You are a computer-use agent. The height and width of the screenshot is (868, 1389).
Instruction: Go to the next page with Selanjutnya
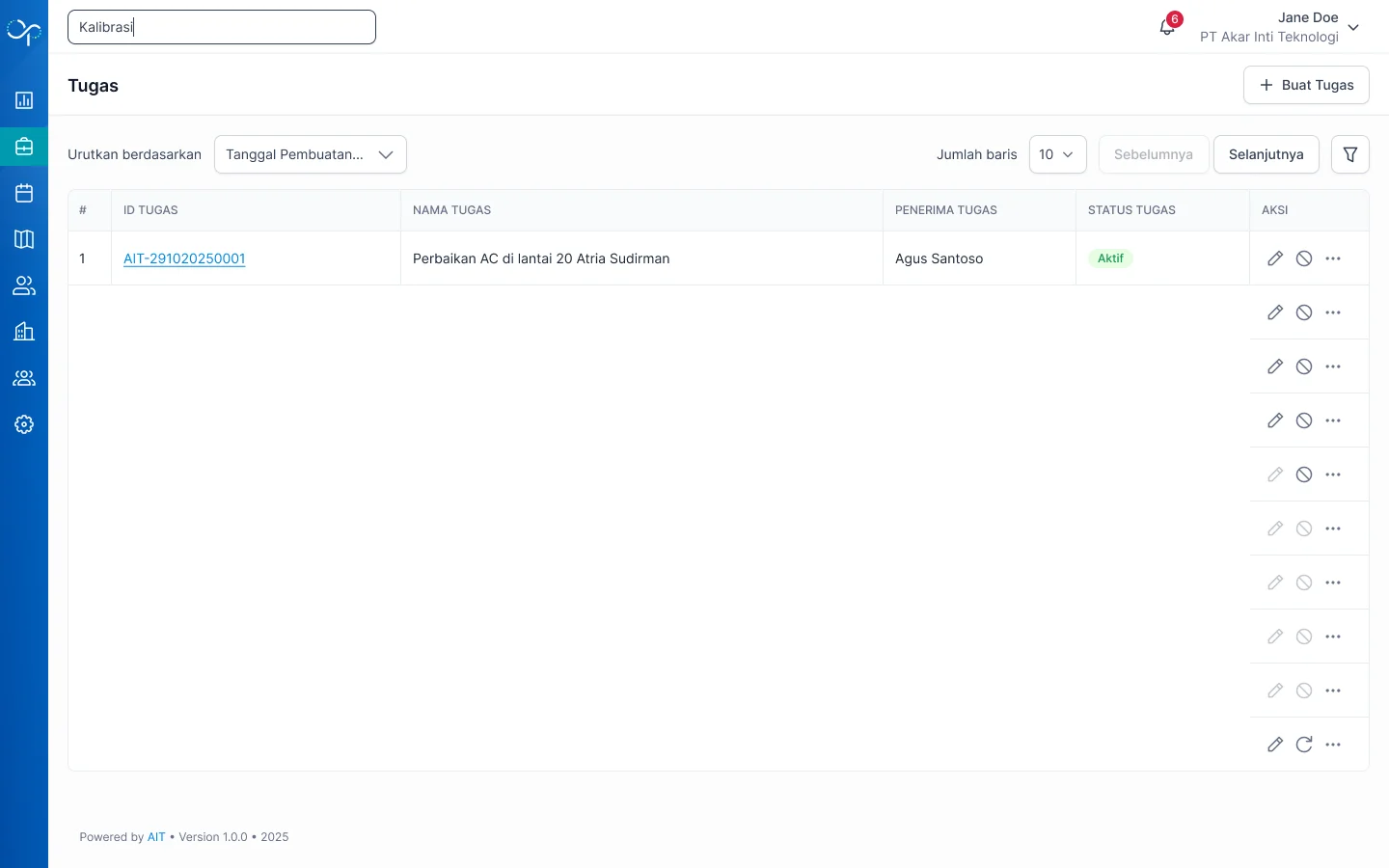tap(1266, 154)
